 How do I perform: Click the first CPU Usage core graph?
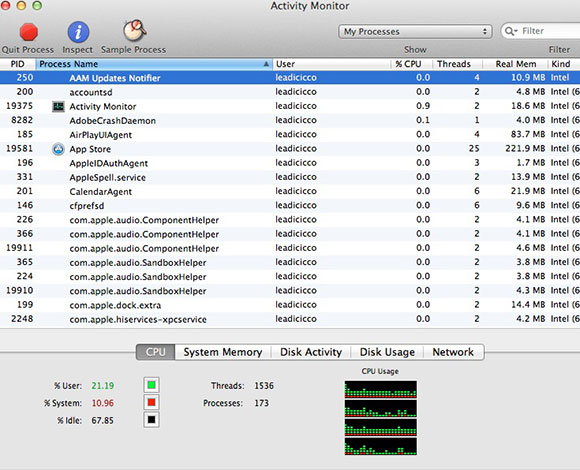[381, 389]
